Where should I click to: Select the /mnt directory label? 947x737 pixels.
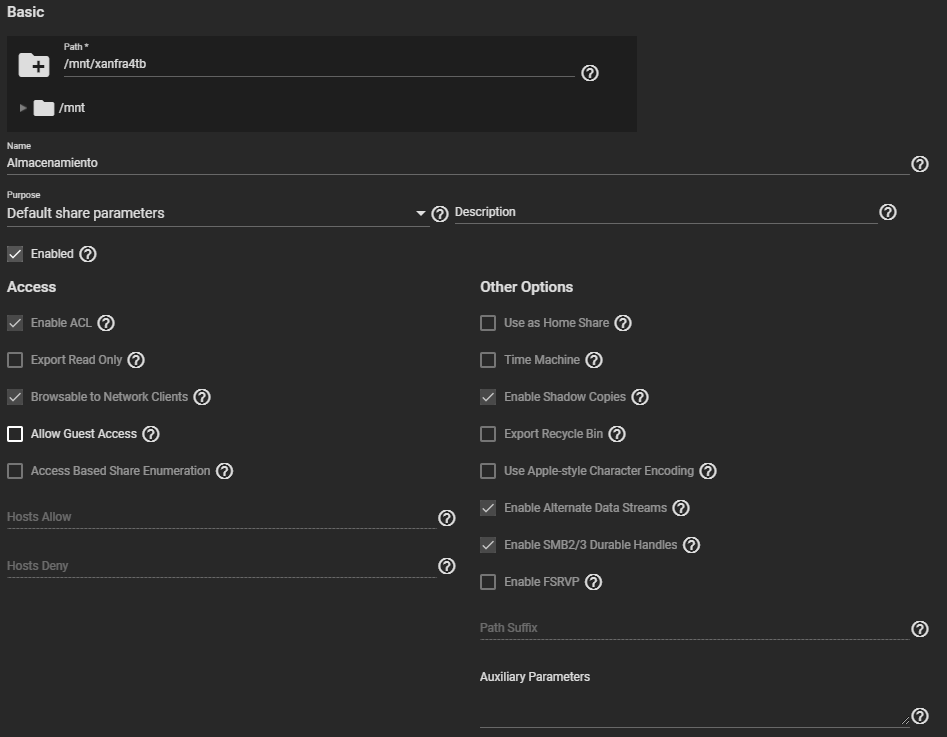72,108
